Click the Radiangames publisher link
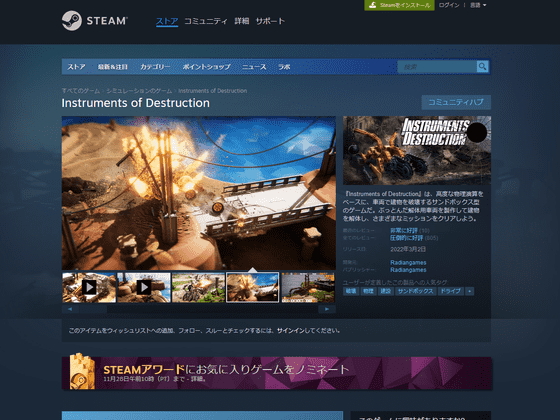The width and height of the screenshot is (560, 420). (408, 270)
